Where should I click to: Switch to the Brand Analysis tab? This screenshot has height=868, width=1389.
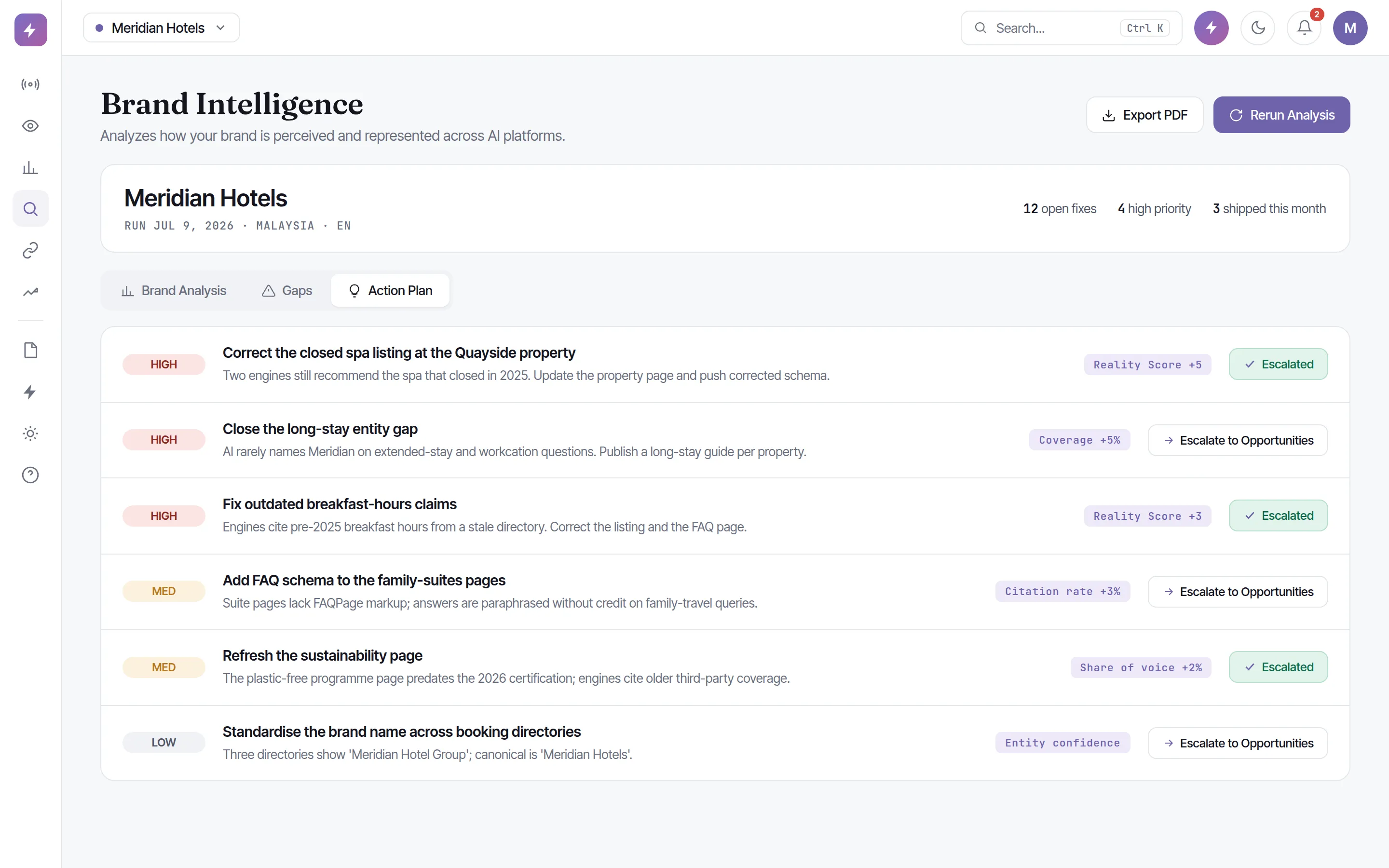pyautogui.click(x=174, y=290)
